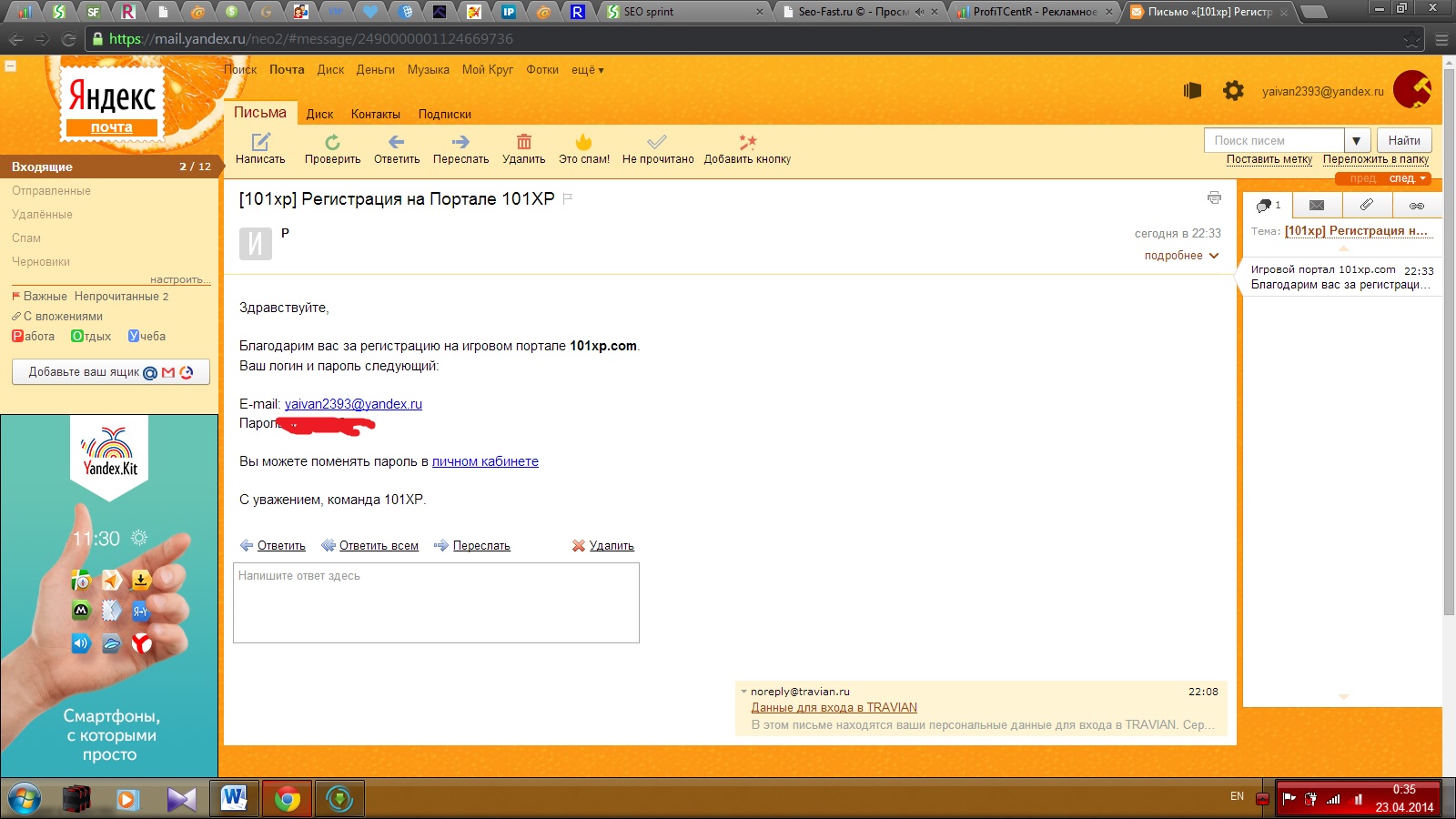The image size is (1456, 819).
Task: Open Microsoft Word from taskbar
Action: 235,799
